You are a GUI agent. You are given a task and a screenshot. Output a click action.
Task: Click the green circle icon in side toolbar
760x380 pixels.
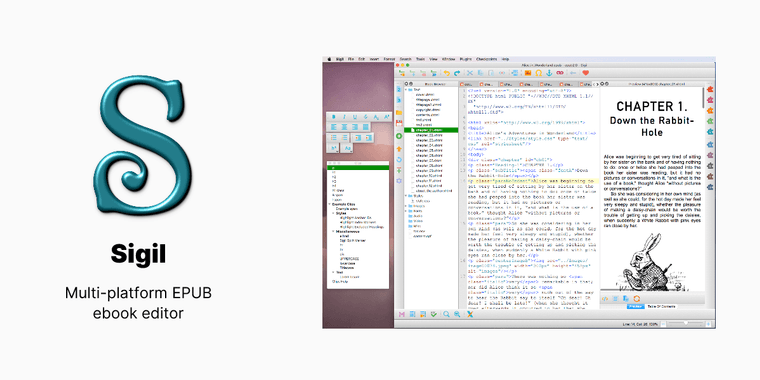click(399, 136)
